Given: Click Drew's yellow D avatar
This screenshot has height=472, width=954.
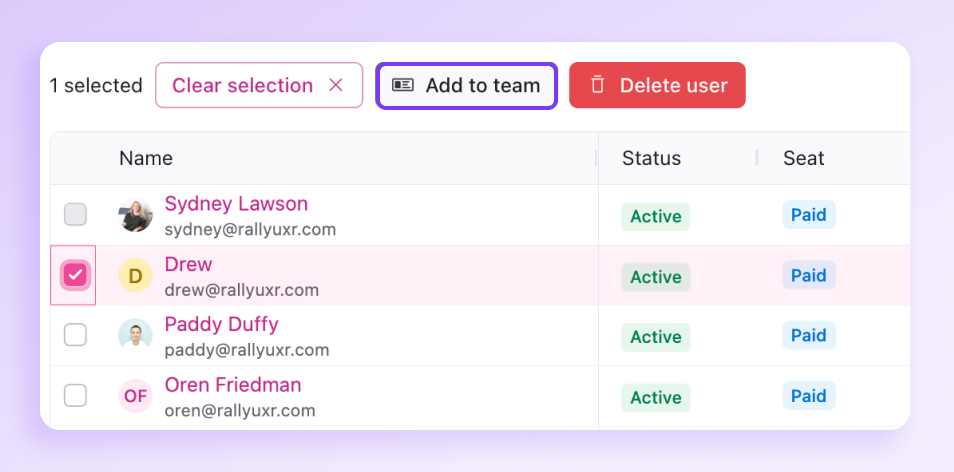Looking at the screenshot, I should pyautogui.click(x=135, y=276).
